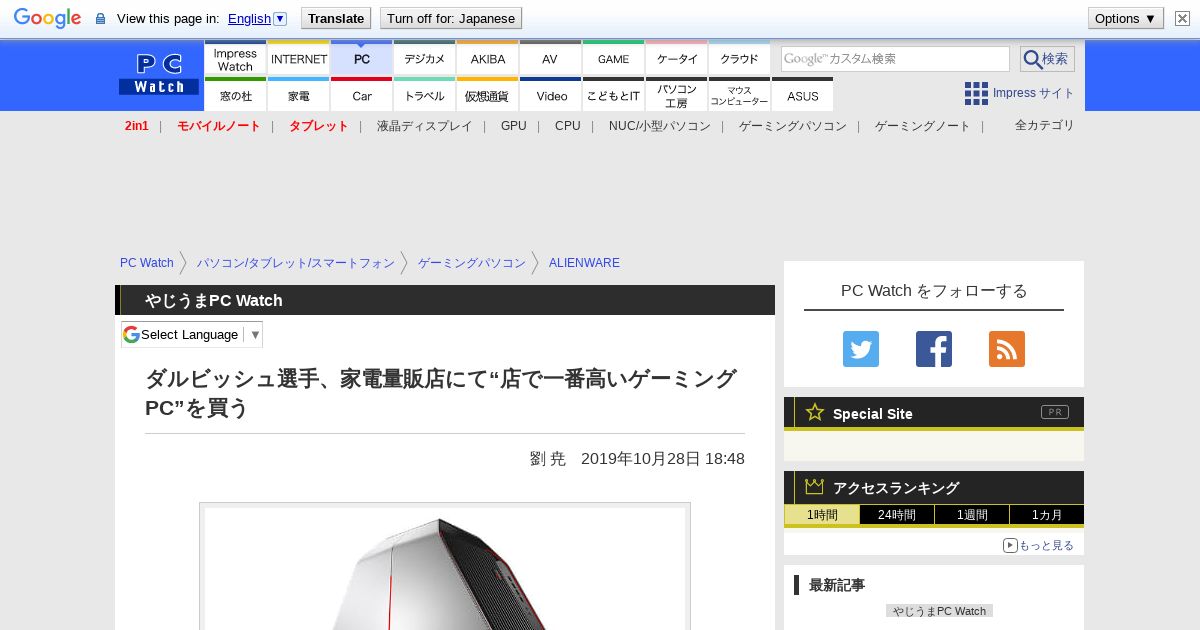Open the パソコン工房 nav tab
Viewport: 1200px width, 630px height.
coord(677,95)
